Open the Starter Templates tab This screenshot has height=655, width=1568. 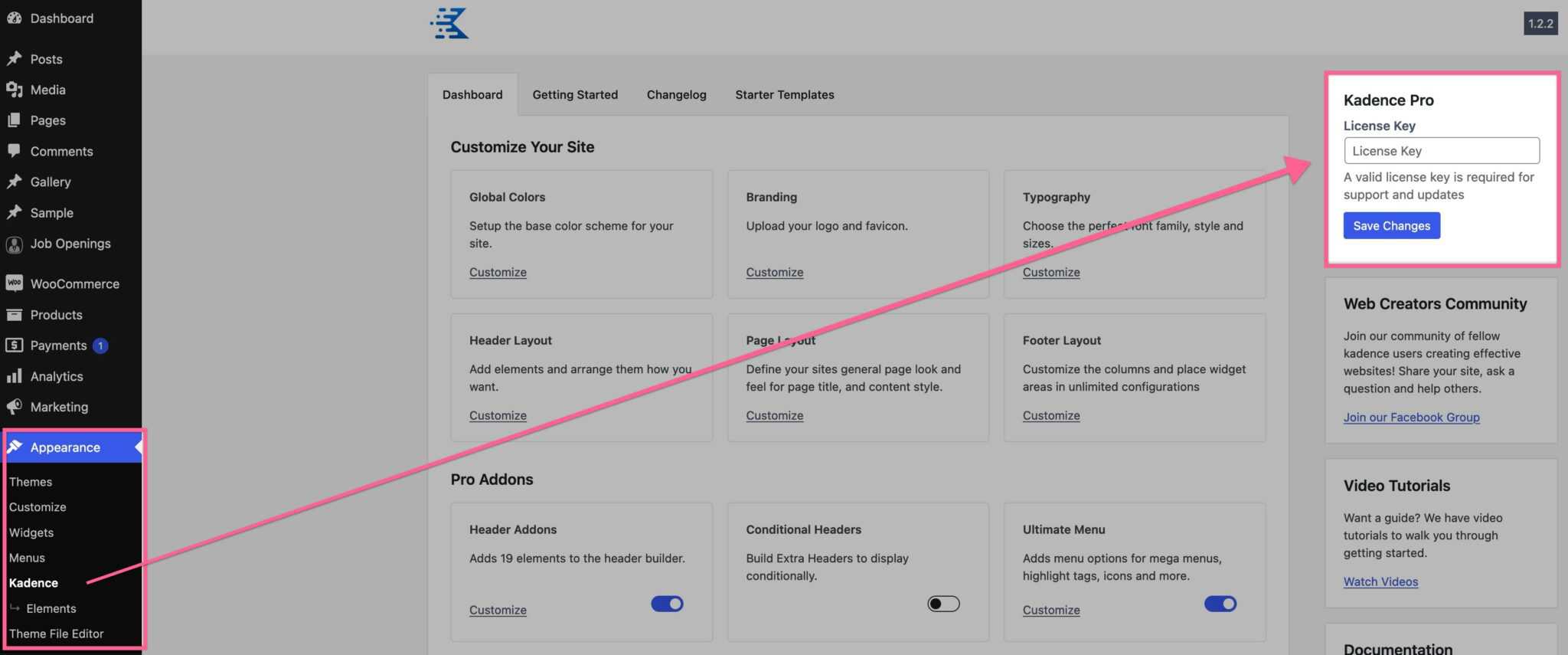(x=784, y=95)
